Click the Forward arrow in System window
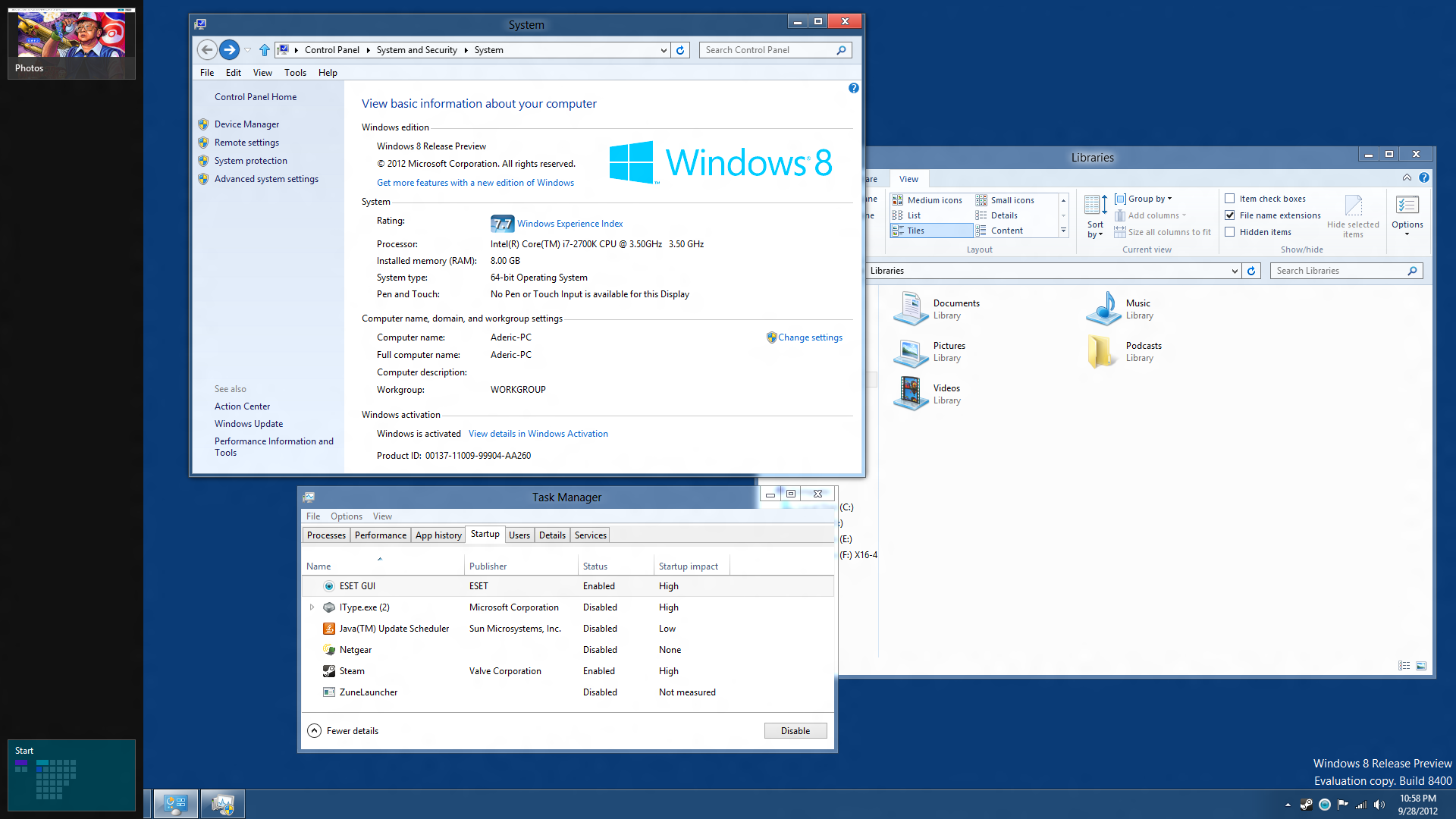The height and width of the screenshot is (819, 1456). click(x=229, y=50)
